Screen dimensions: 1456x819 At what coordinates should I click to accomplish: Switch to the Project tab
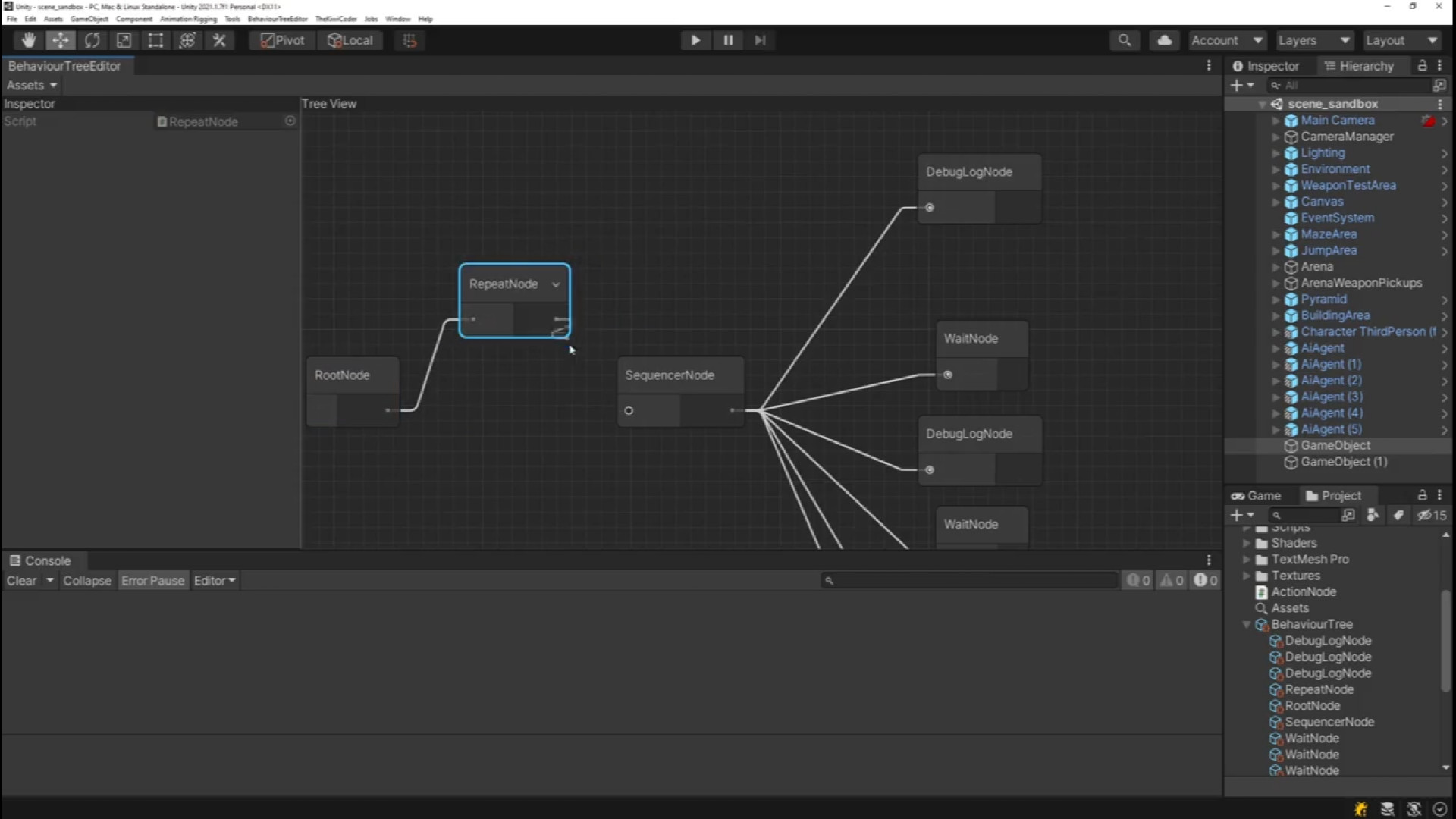click(1333, 495)
